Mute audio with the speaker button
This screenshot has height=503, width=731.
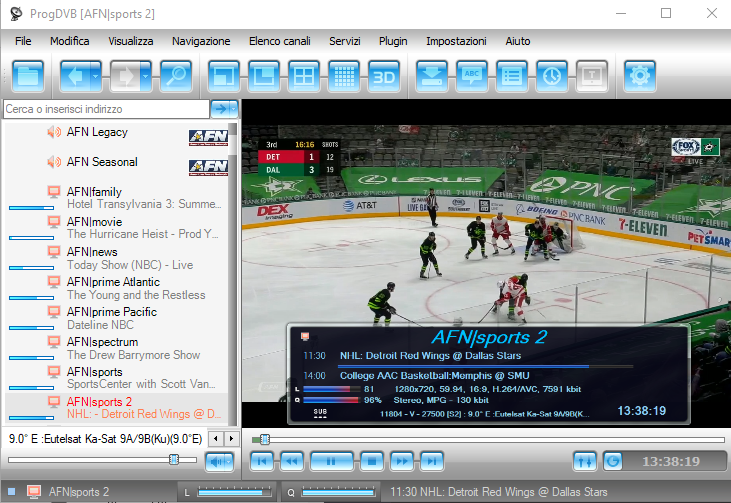pos(216,462)
